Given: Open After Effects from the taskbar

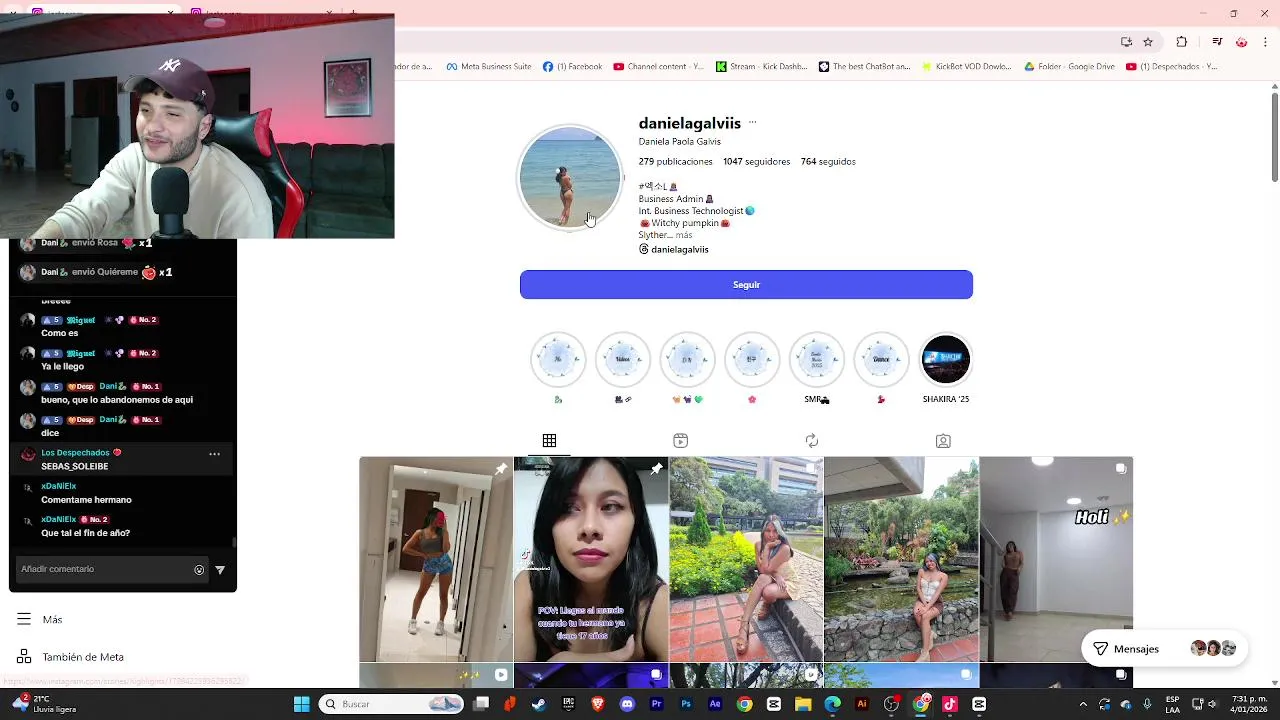Looking at the screenshot, I should coord(715,704).
